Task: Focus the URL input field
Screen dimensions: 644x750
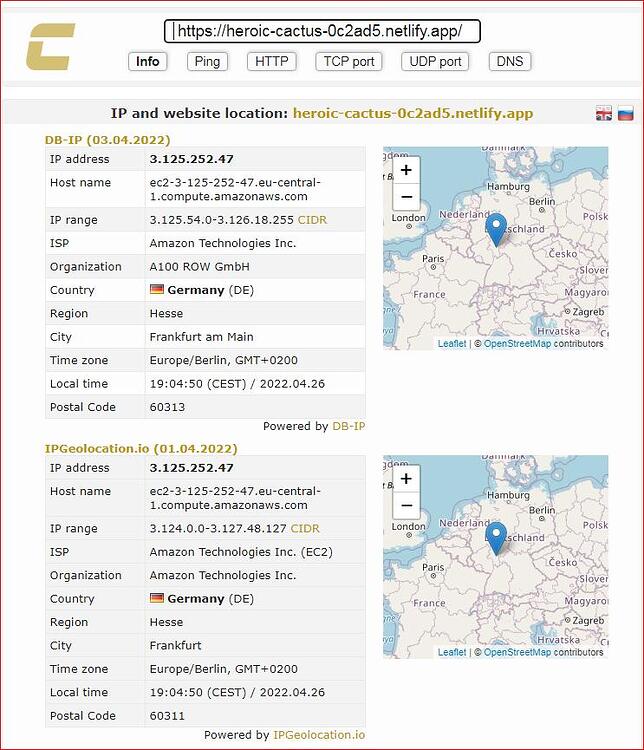Action: tap(322, 32)
